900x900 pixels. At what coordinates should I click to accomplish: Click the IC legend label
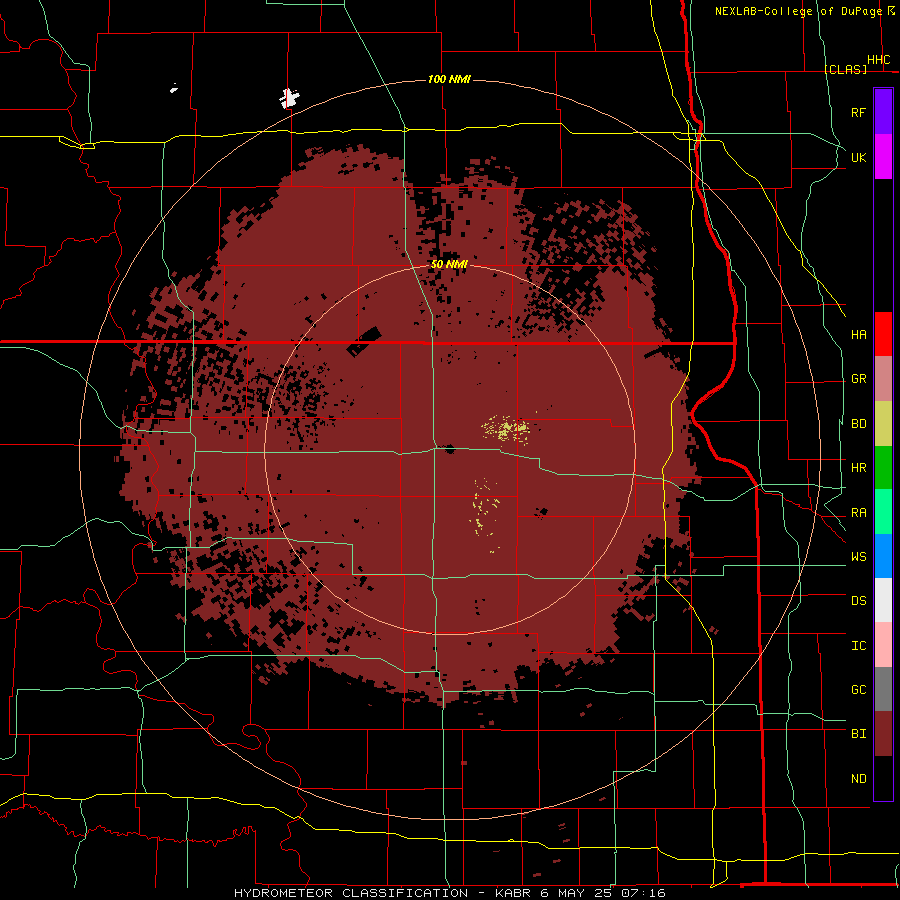[859, 646]
